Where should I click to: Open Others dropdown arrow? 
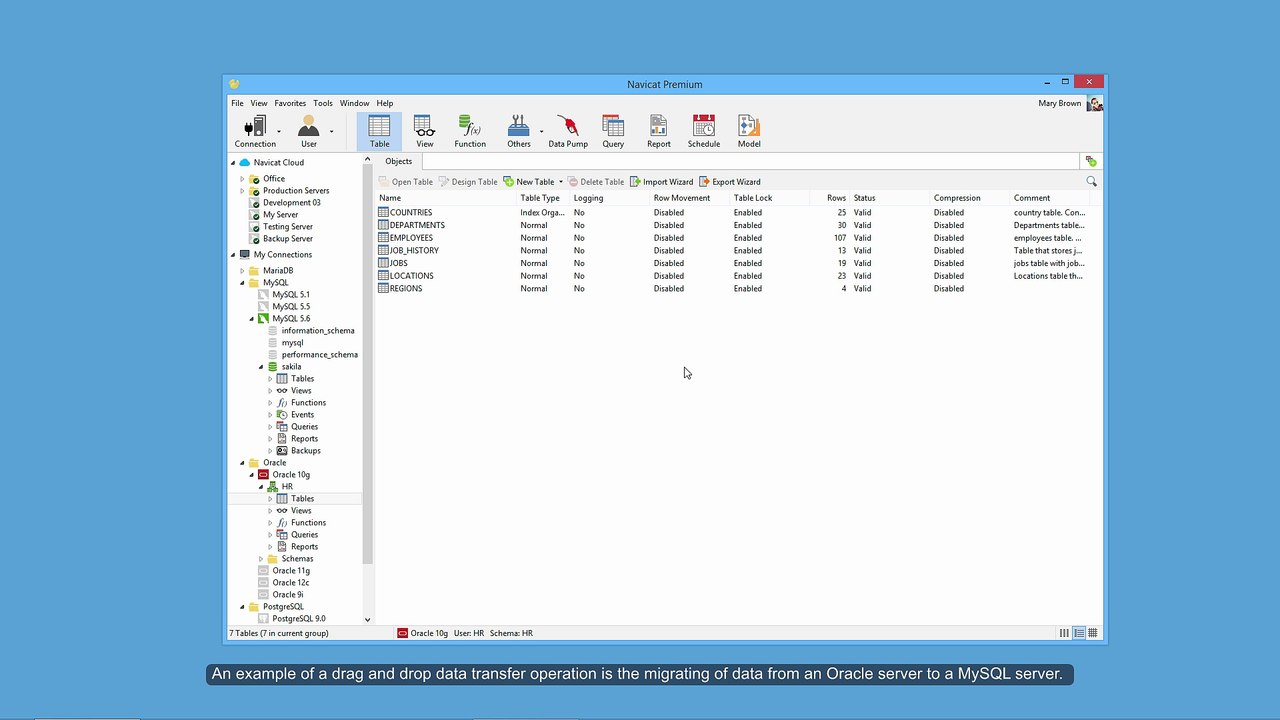coord(541,131)
